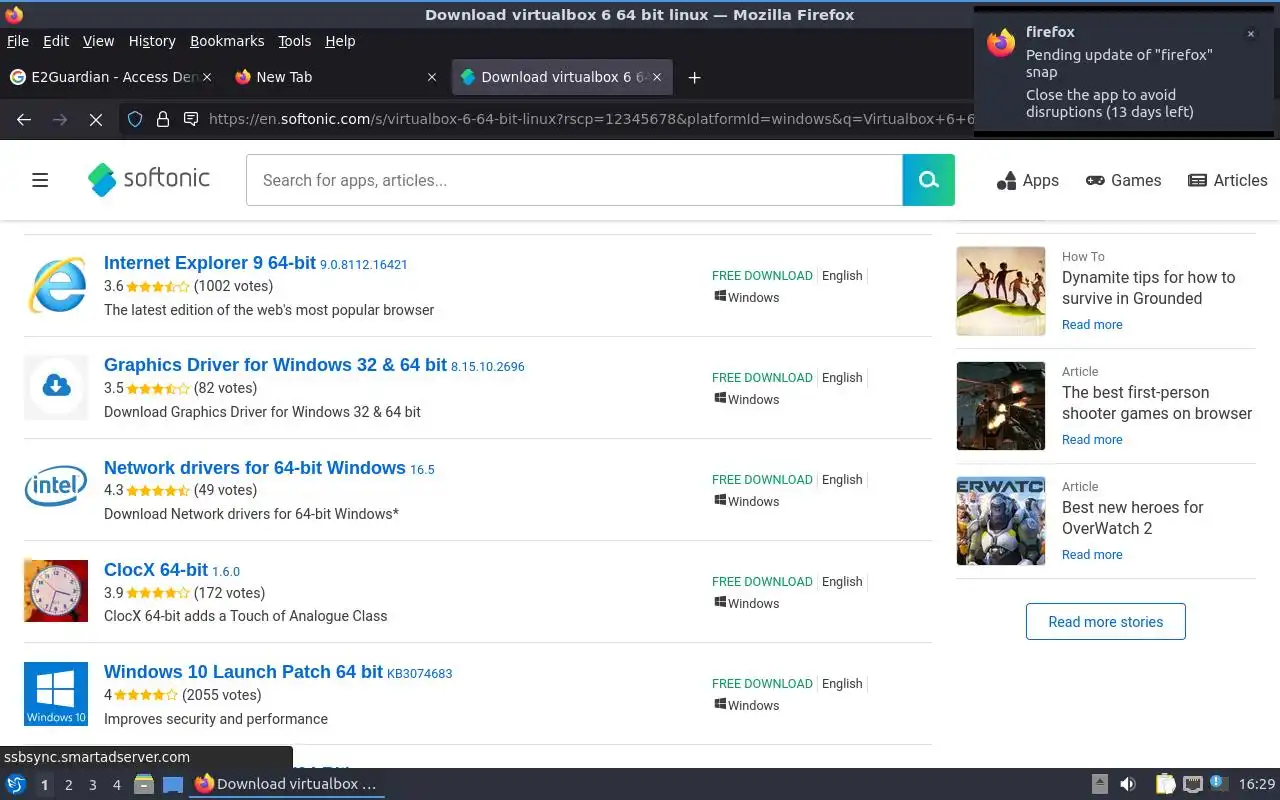Open the OverWatch 2 heroes thumbnail
The width and height of the screenshot is (1280, 800).
(1001, 521)
